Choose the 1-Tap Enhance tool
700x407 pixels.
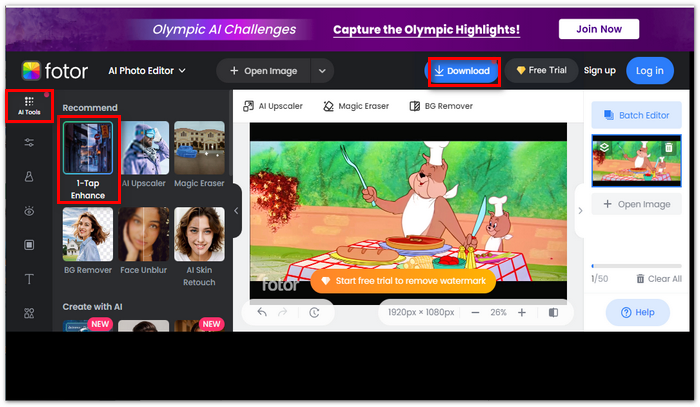(x=88, y=161)
